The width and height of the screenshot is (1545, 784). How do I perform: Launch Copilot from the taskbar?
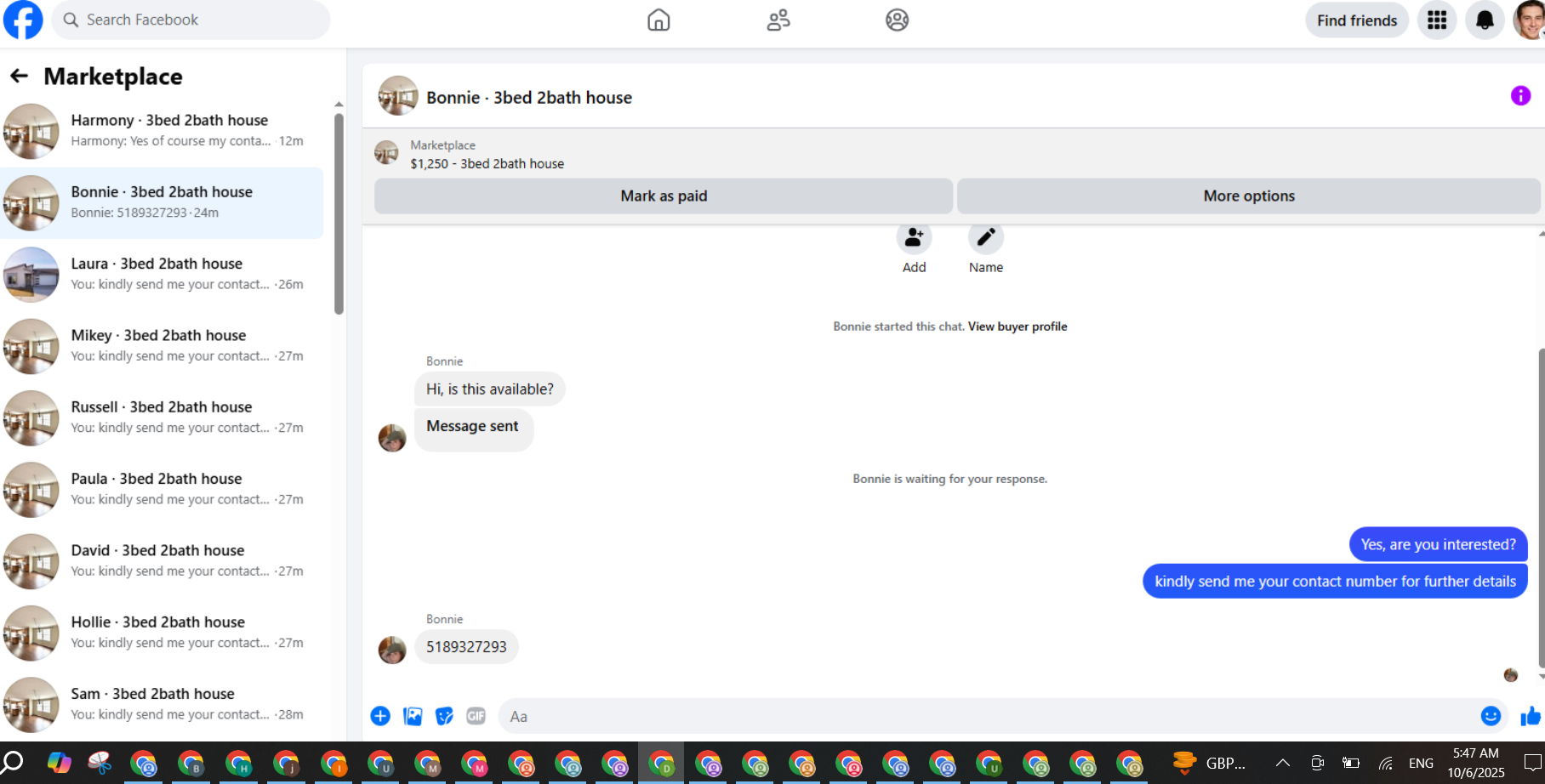click(59, 763)
